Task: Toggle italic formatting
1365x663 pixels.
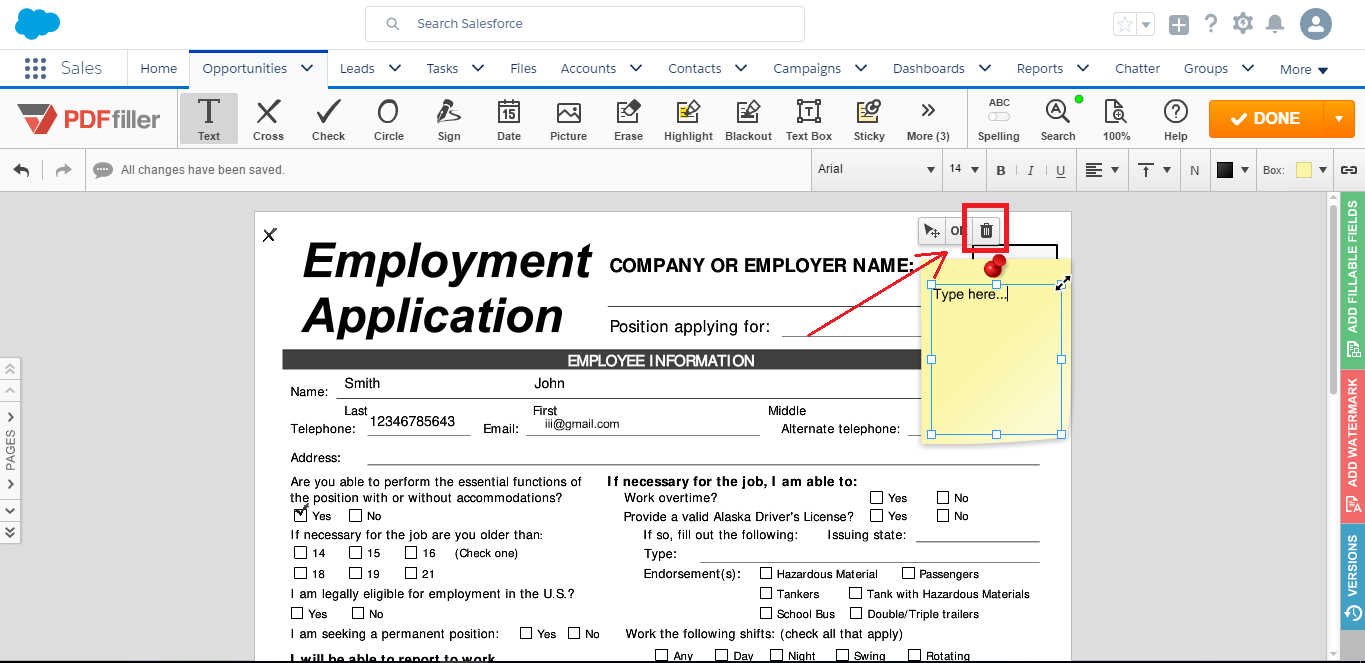Action: tap(1030, 170)
